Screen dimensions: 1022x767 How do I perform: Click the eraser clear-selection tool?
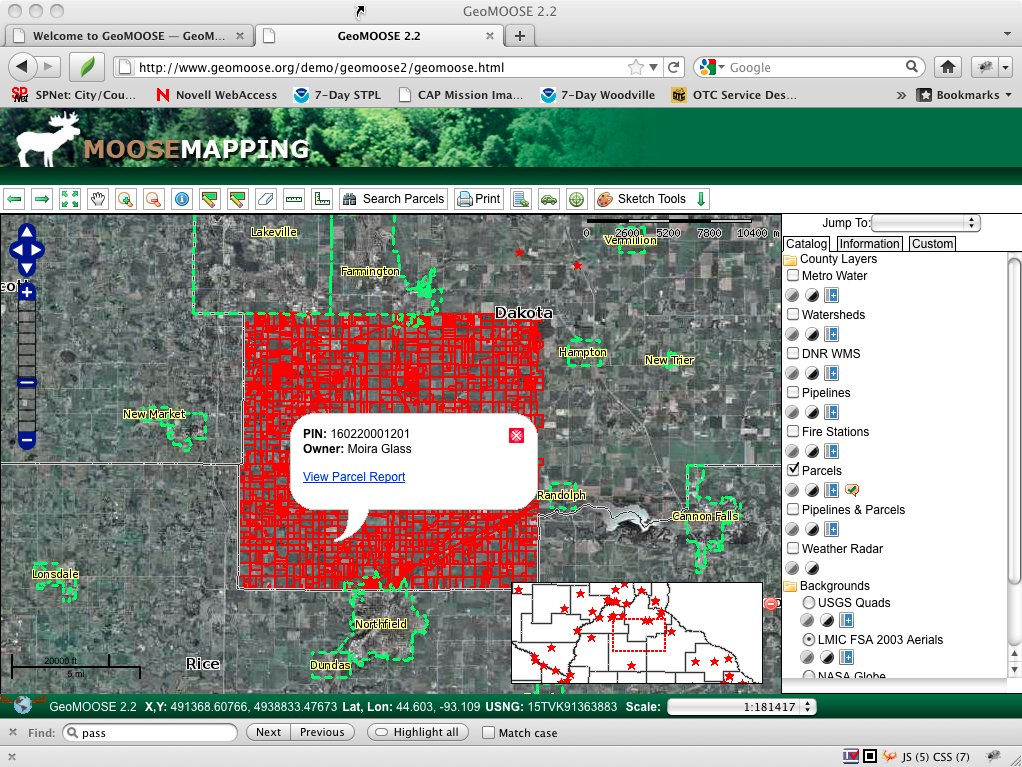265,199
